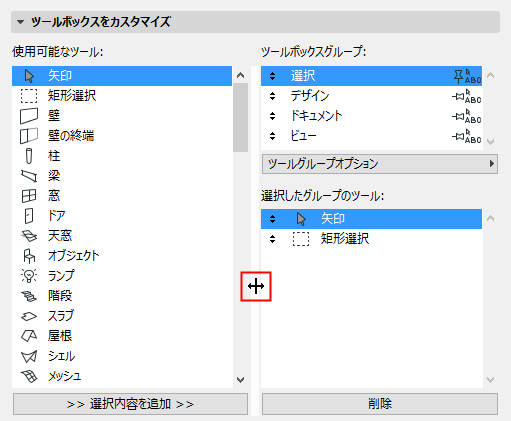
Task: Toggle the pin icon on デザイン group
Action: [x=458, y=97]
